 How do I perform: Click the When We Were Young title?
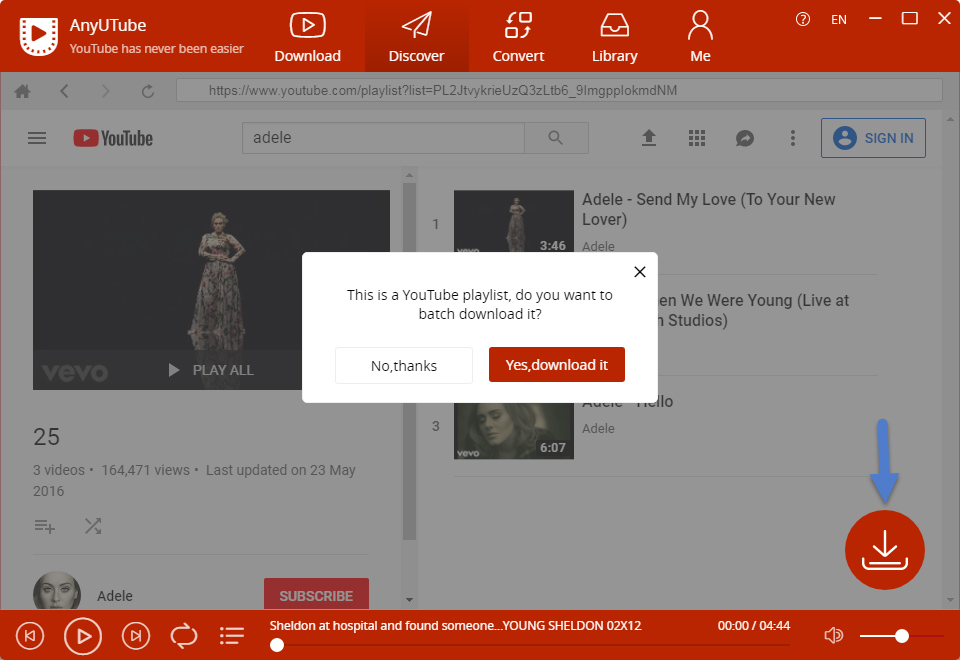pyautogui.click(x=753, y=310)
